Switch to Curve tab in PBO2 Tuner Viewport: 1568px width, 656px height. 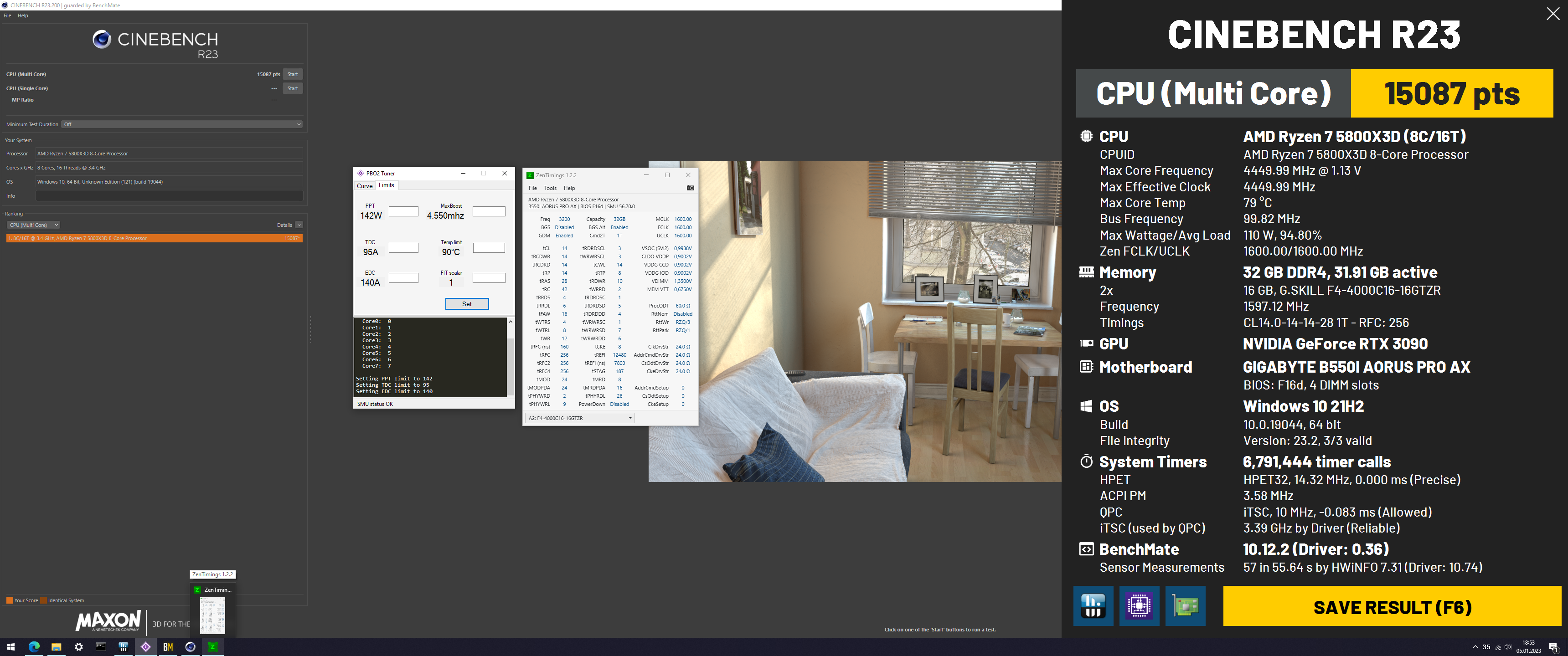click(365, 186)
